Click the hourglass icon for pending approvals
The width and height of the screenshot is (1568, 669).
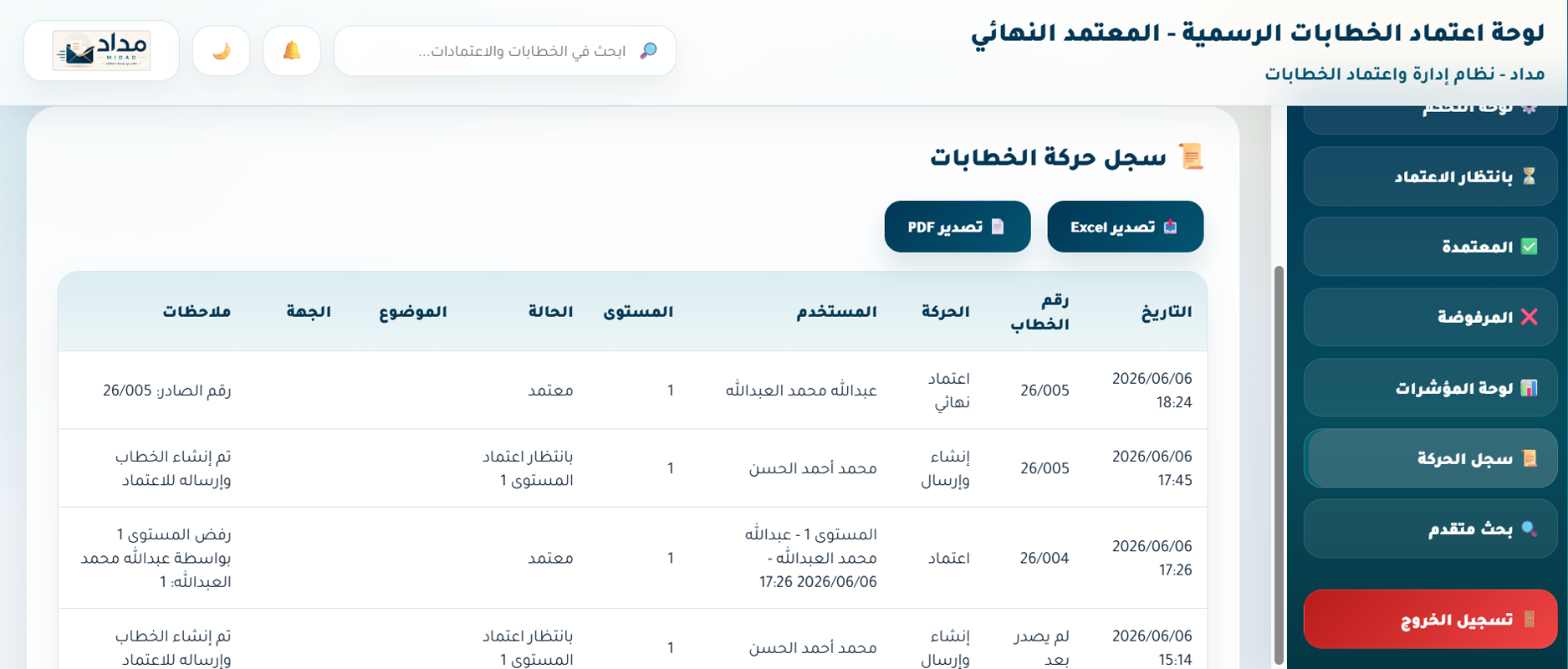(1529, 176)
